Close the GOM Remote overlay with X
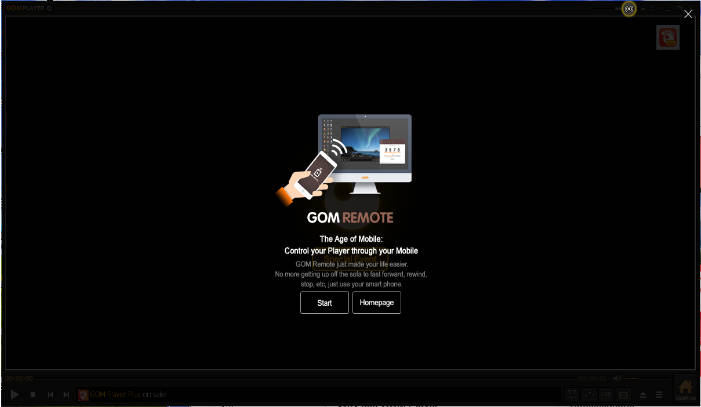This screenshot has height=407, width=701. [687, 14]
